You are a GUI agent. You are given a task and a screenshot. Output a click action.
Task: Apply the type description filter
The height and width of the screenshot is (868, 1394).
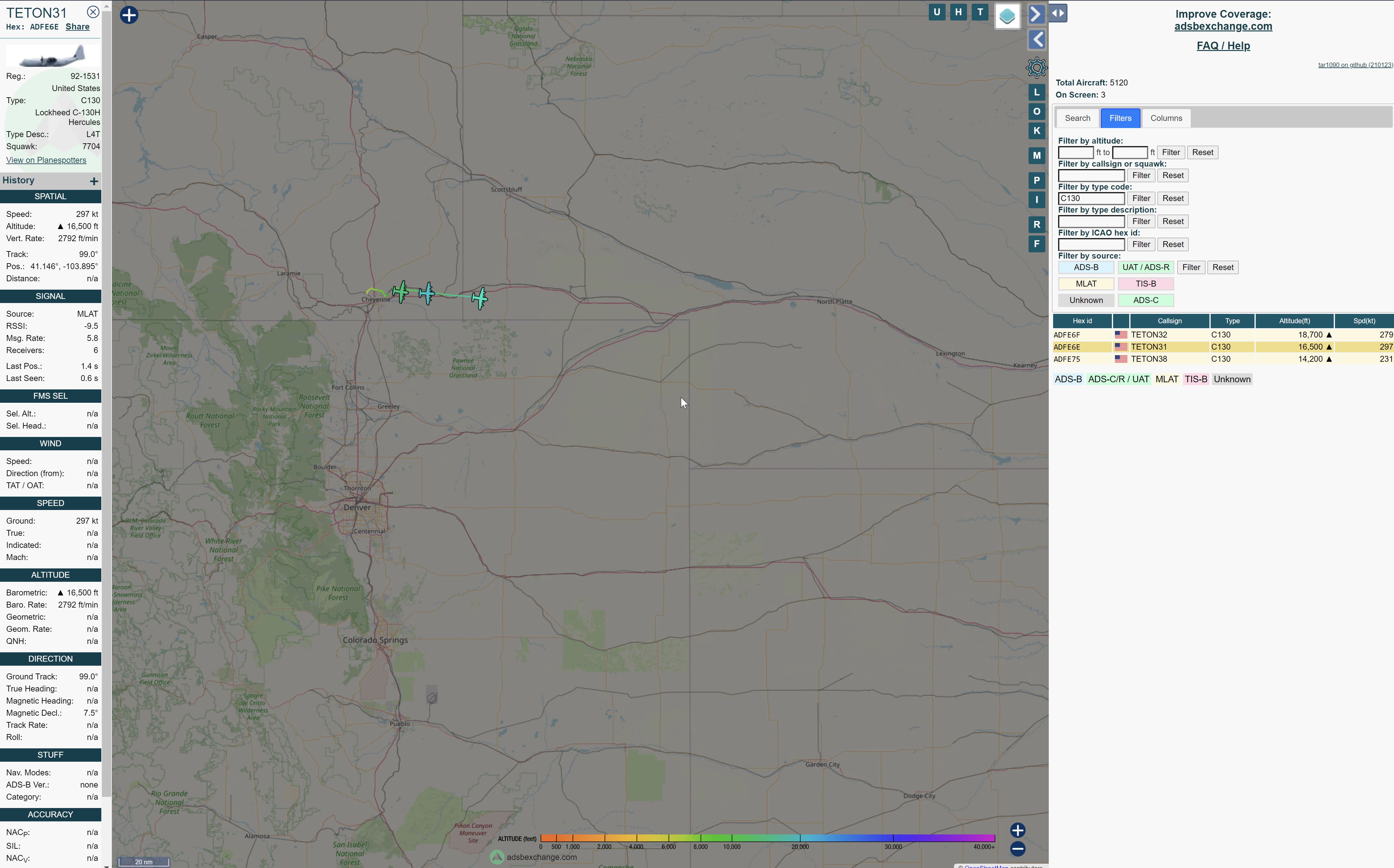click(x=1141, y=222)
